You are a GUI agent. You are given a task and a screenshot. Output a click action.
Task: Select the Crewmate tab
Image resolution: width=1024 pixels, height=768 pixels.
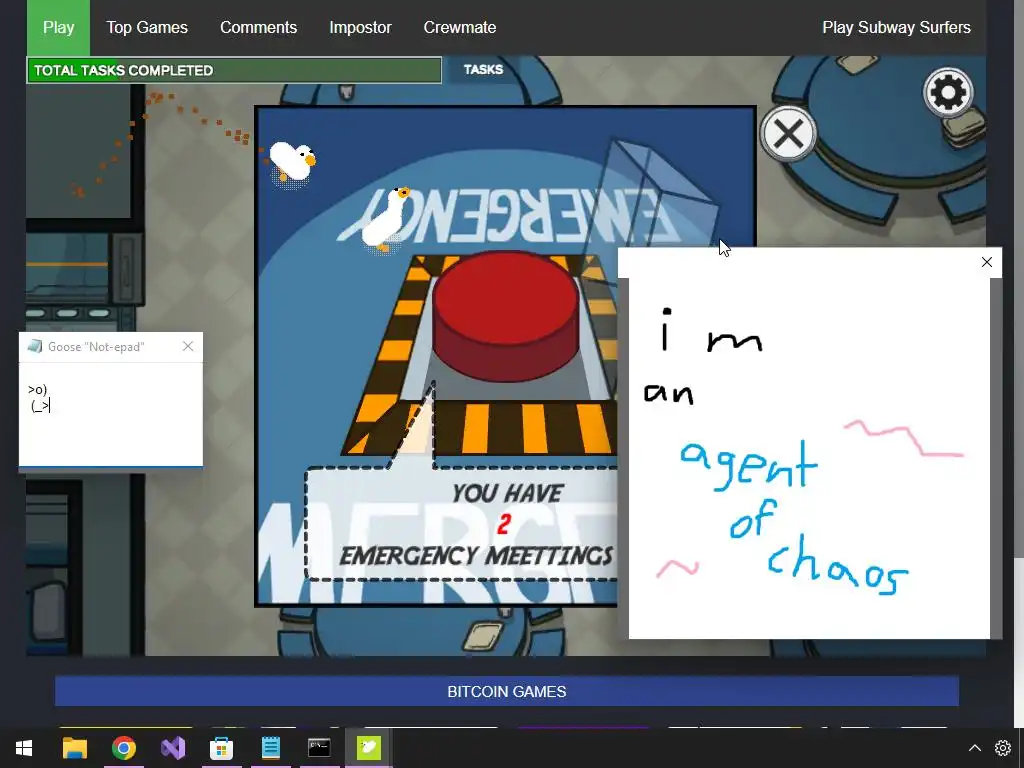(460, 27)
